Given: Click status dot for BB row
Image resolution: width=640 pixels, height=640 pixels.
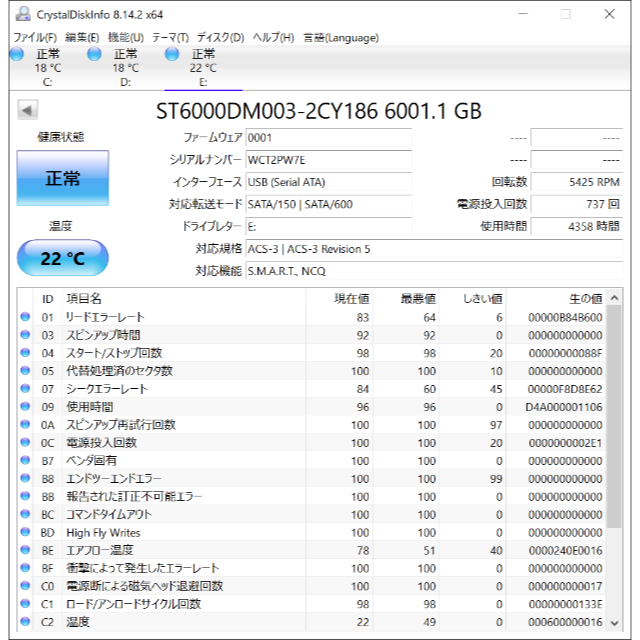Looking at the screenshot, I should [25, 496].
